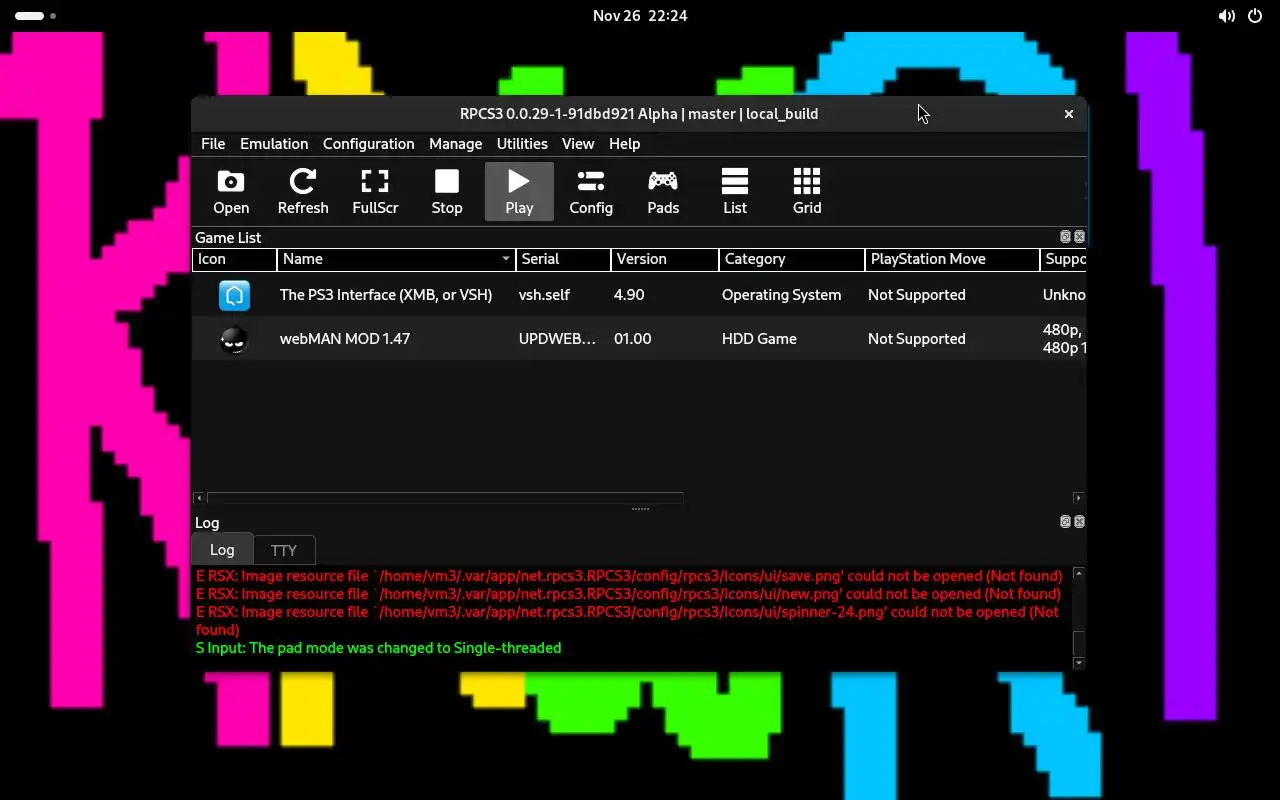Click Not Supported in PS3 Interface row
The height and width of the screenshot is (800, 1280).
(x=916, y=295)
